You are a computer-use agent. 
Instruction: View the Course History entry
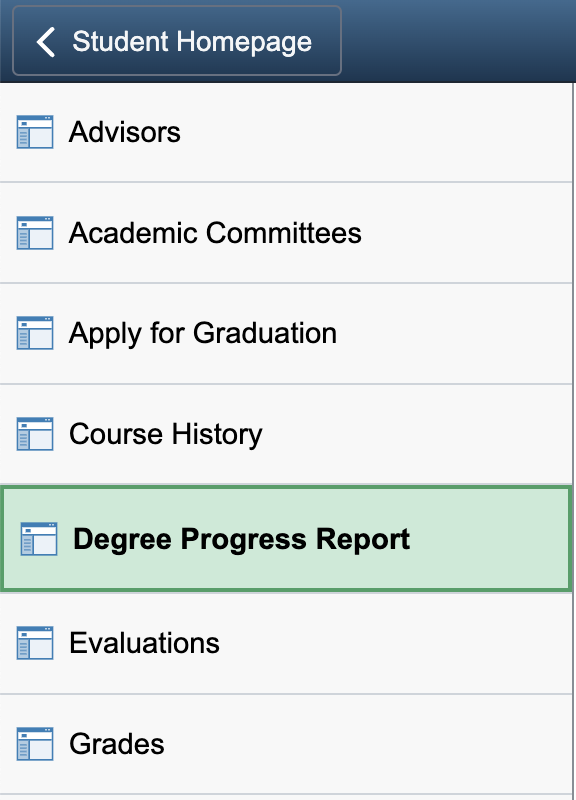tap(286, 434)
